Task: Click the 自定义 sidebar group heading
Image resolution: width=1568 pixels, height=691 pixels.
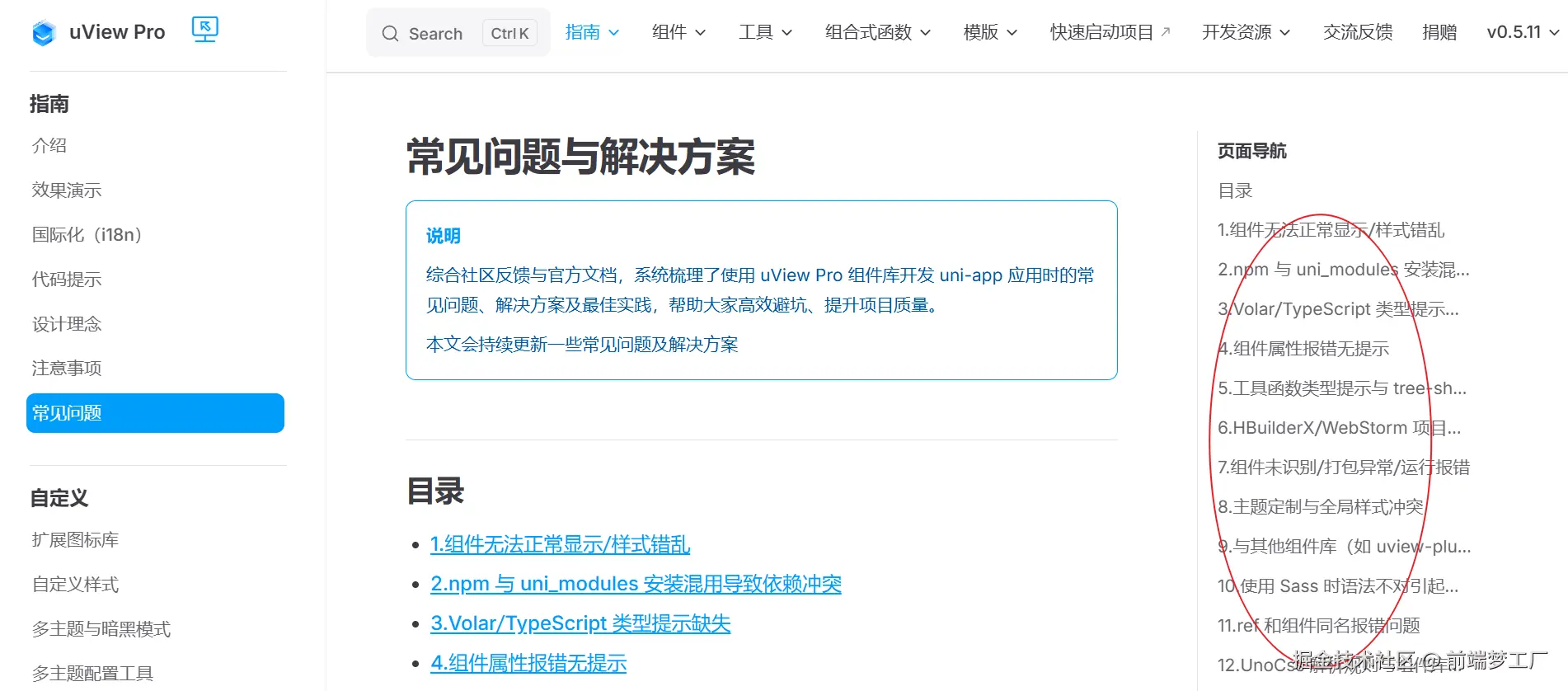Action: pos(59,498)
